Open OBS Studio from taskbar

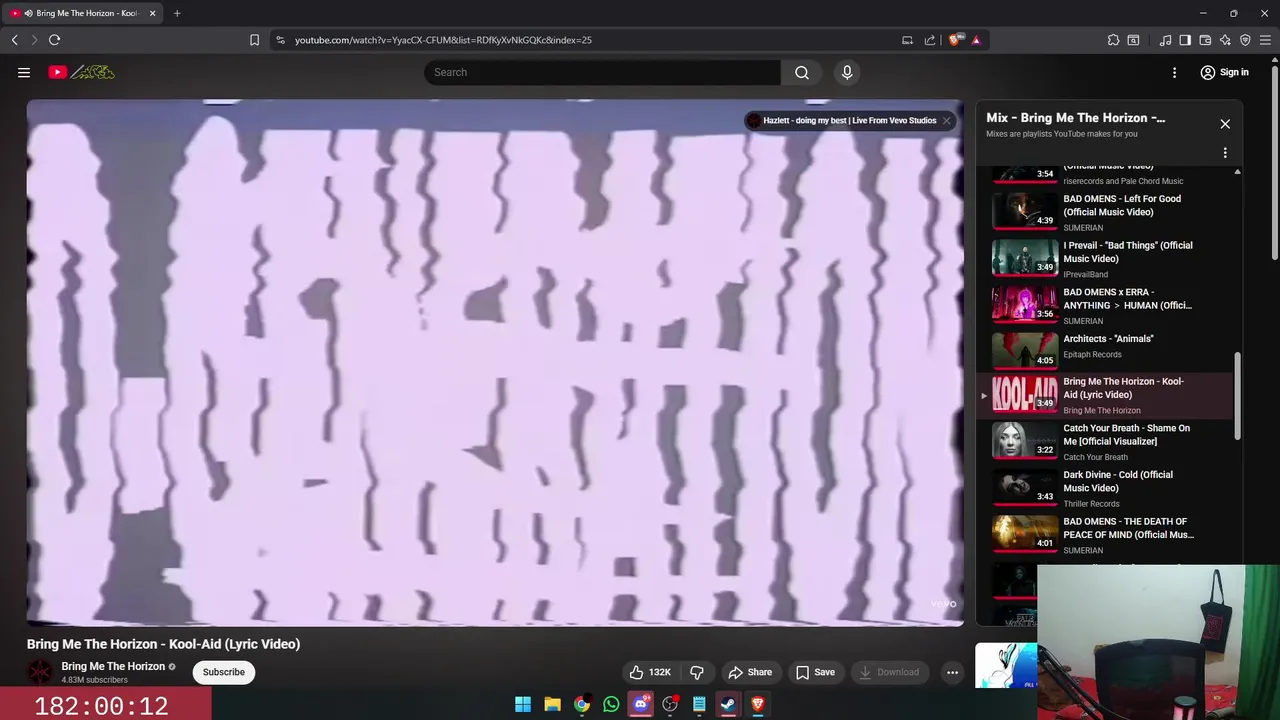point(670,704)
